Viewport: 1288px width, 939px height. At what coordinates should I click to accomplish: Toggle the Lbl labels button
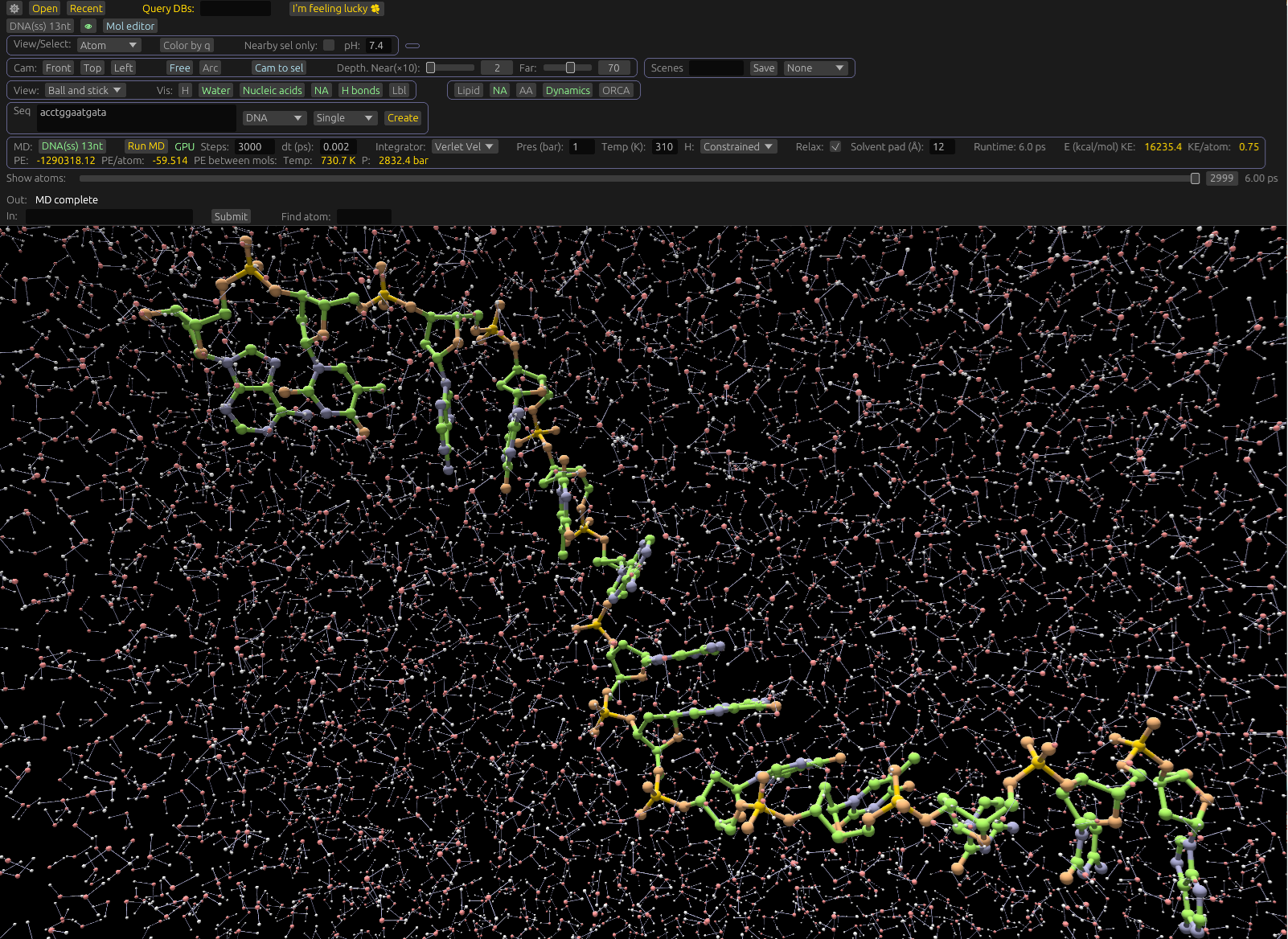click(x=400, y=91)
